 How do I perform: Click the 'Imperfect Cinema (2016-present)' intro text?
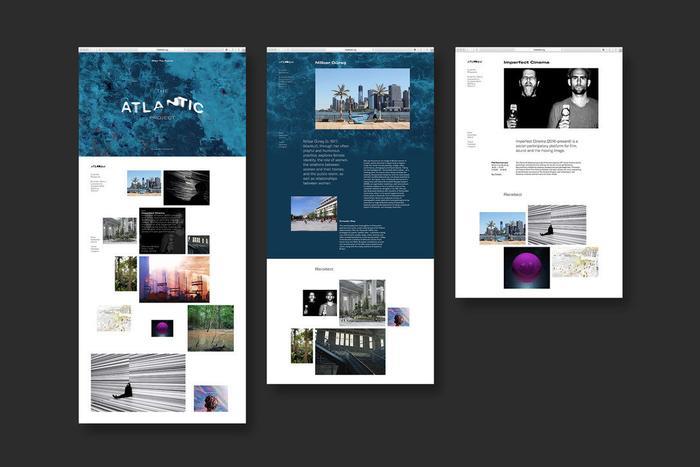tap(547, 146)
